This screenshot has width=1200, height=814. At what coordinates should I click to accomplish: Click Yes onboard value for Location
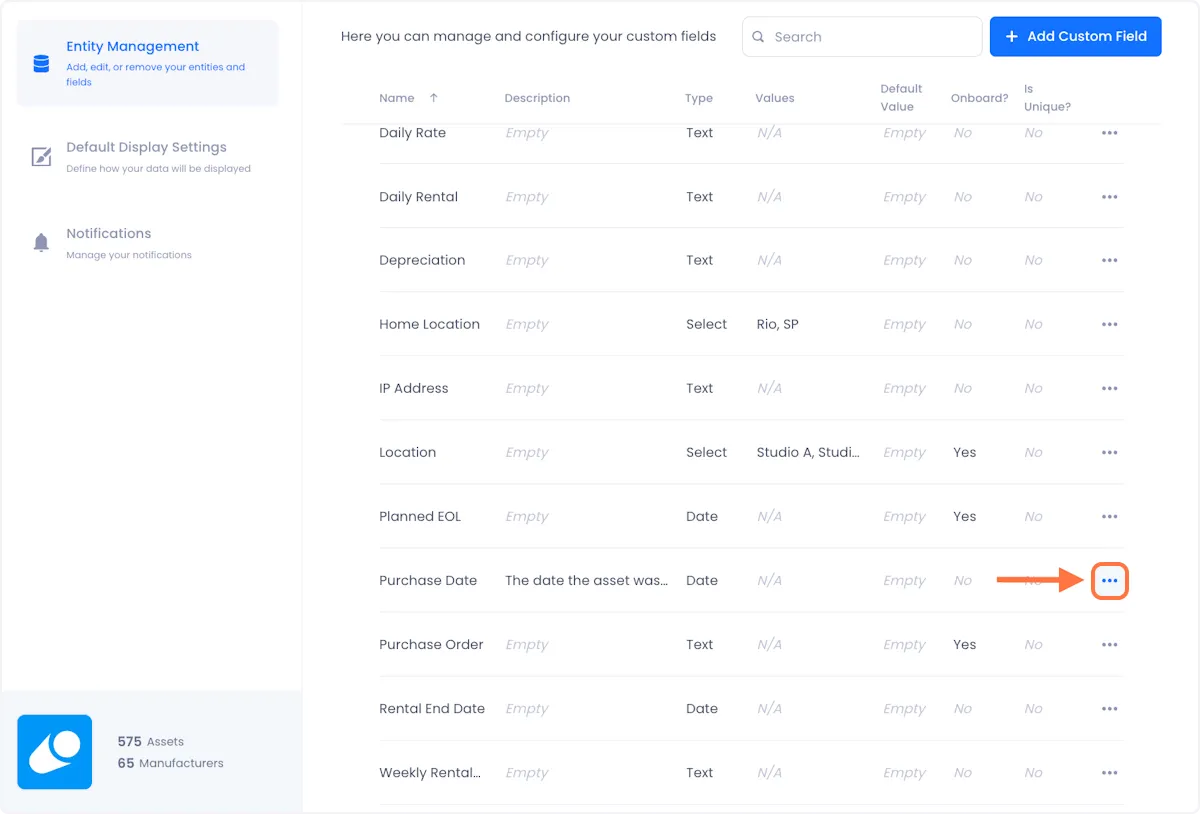tap(964, 452)
